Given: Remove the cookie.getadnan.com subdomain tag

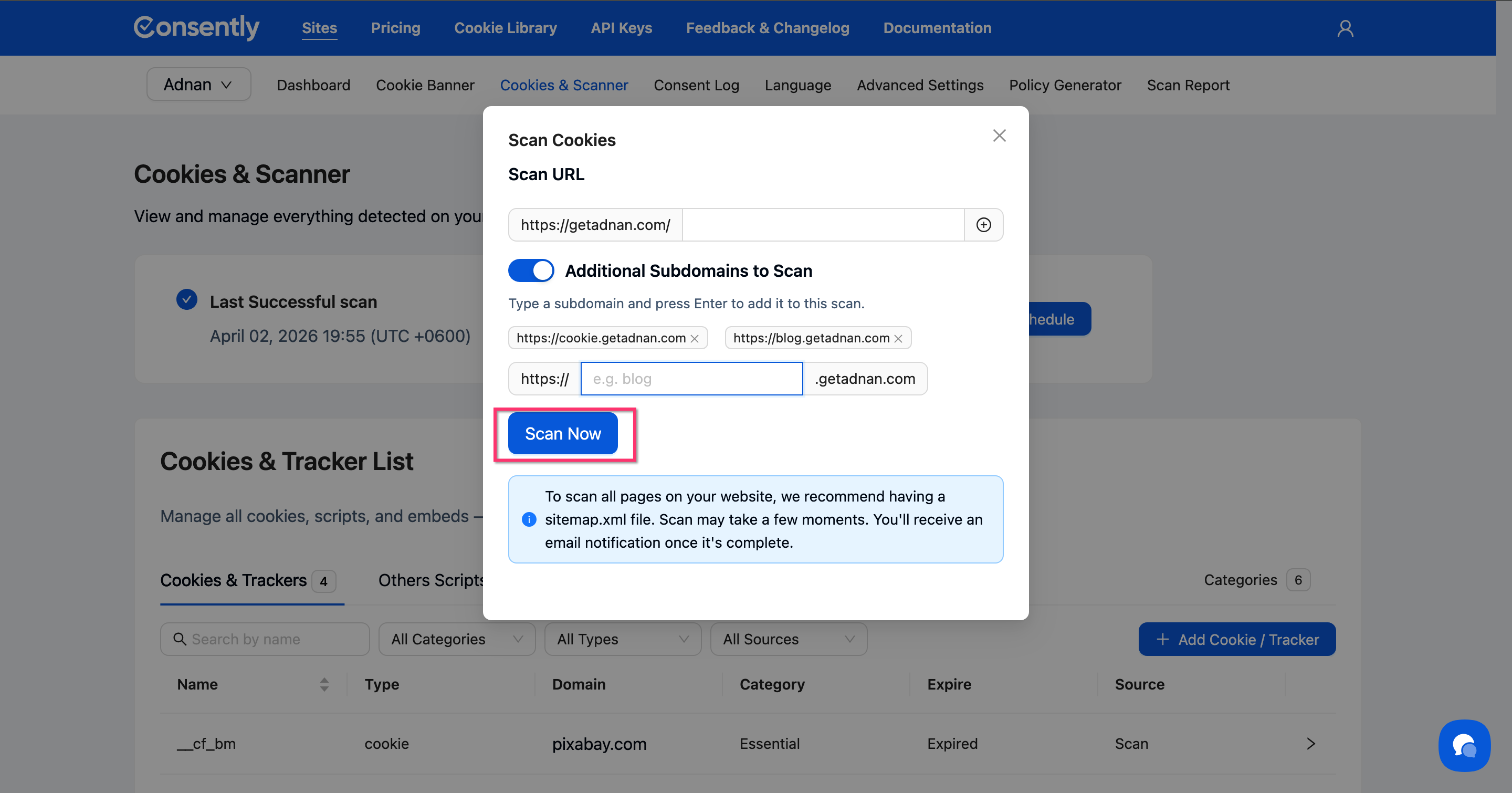Looking at the screenshot, I should [695, 339].
